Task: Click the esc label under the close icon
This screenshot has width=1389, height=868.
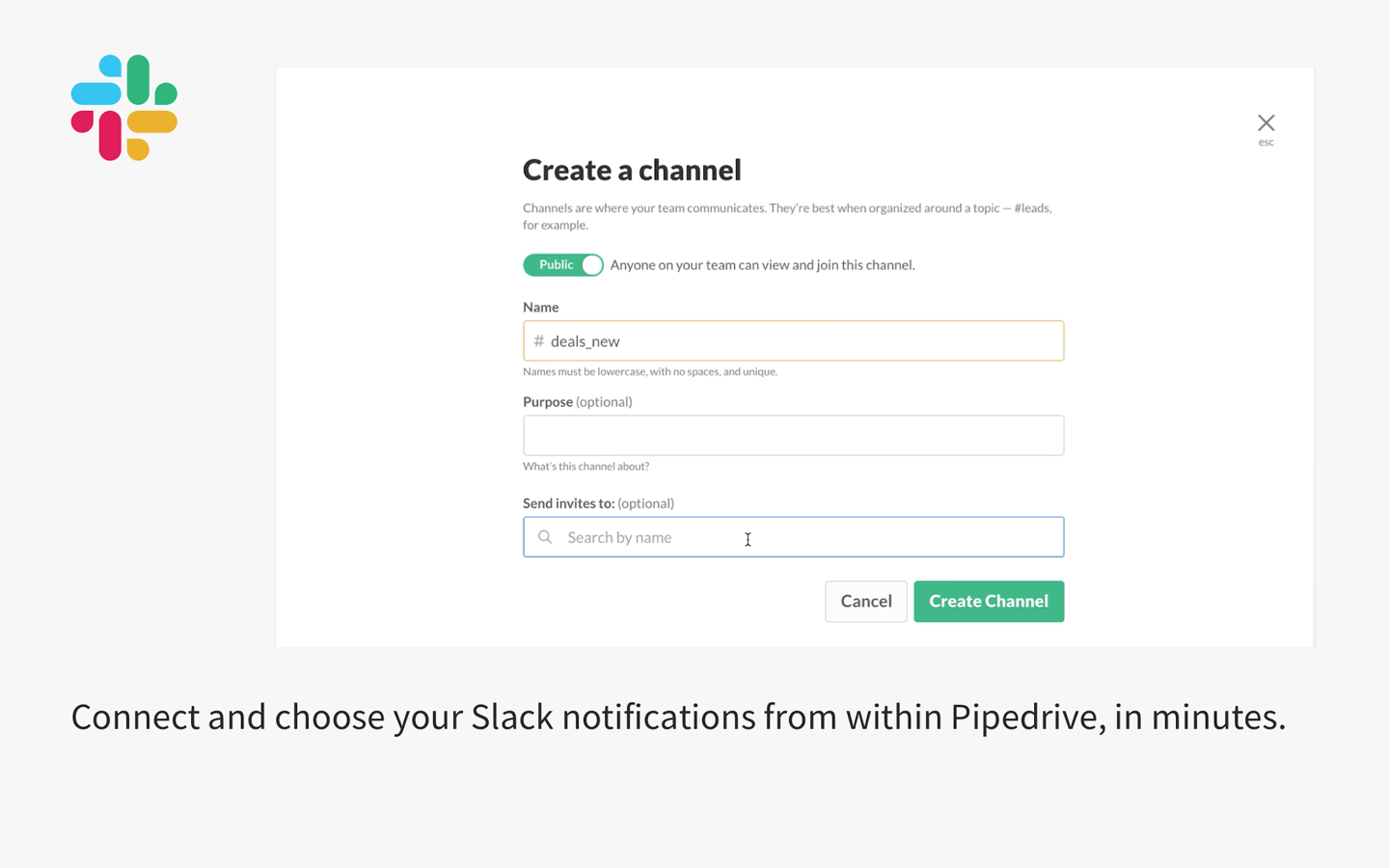Action: coord(1266,142)
